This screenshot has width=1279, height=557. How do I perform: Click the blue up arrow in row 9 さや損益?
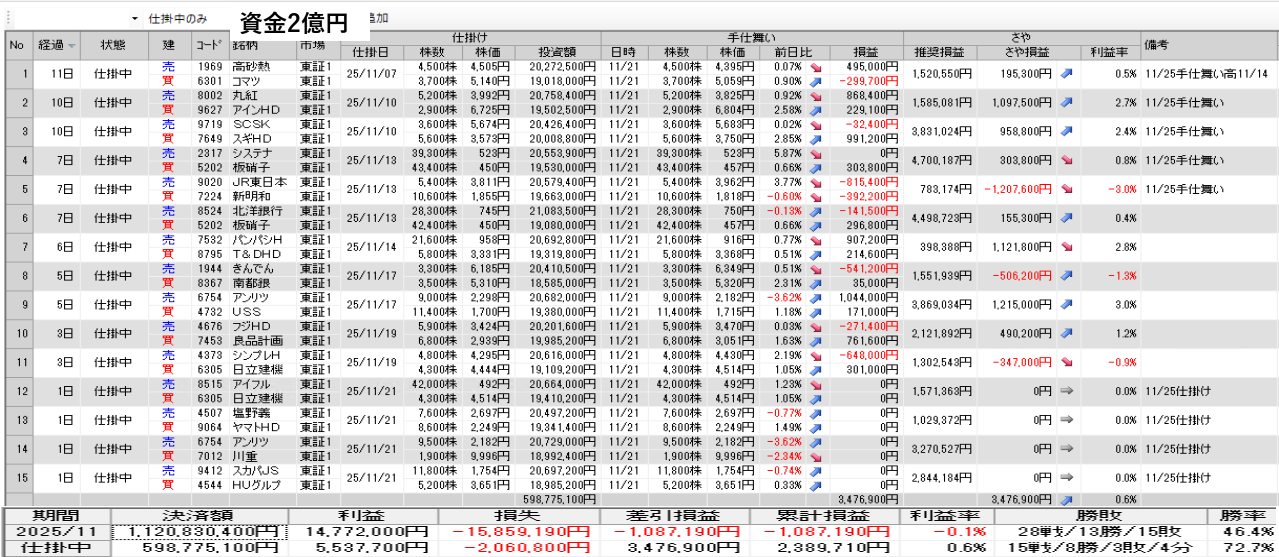[x=1066, y=304]
